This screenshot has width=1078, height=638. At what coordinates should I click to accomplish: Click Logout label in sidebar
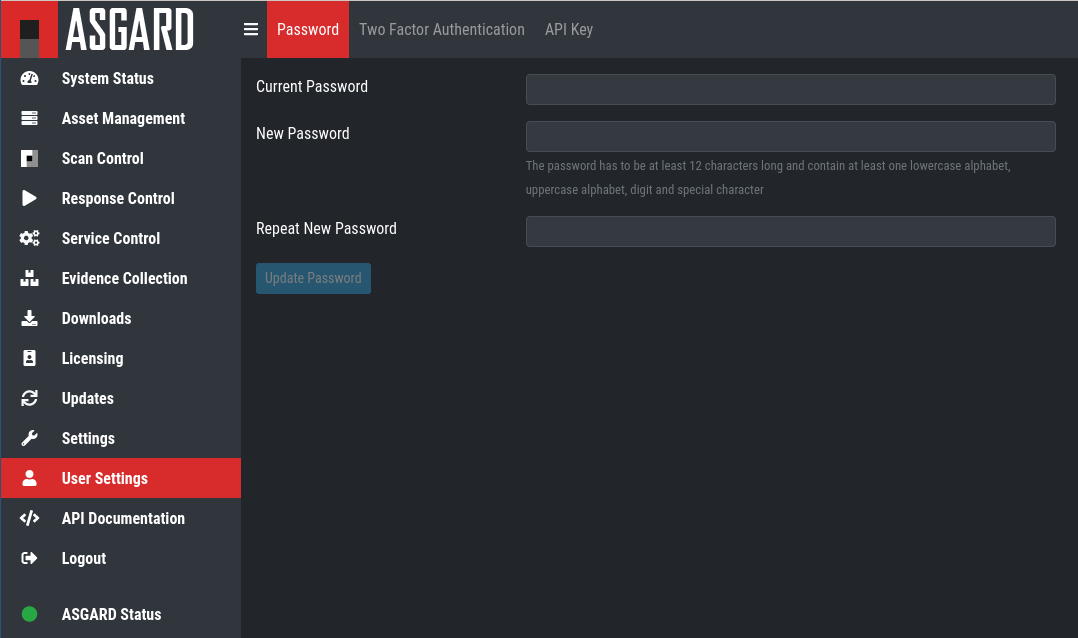84,558
